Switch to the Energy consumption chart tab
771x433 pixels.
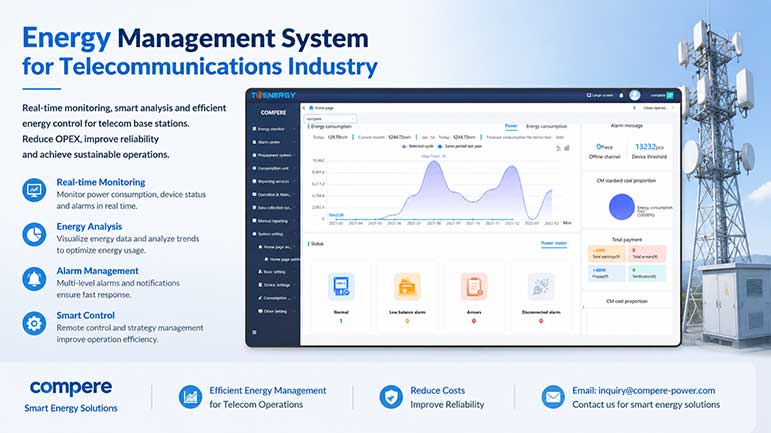pos(546,126)
